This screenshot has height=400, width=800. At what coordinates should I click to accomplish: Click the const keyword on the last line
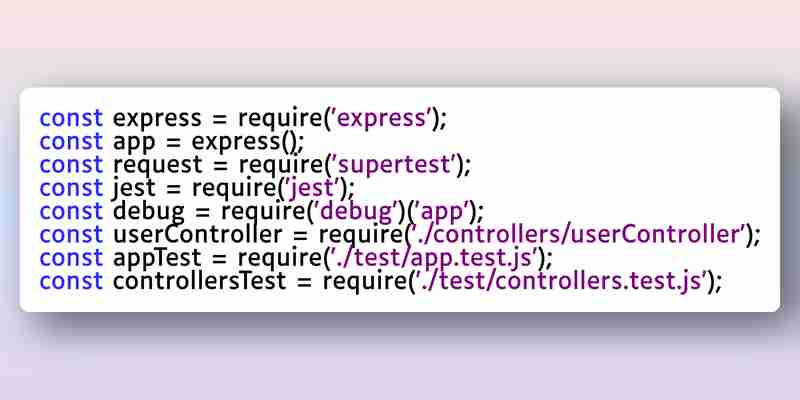(71, 282)
